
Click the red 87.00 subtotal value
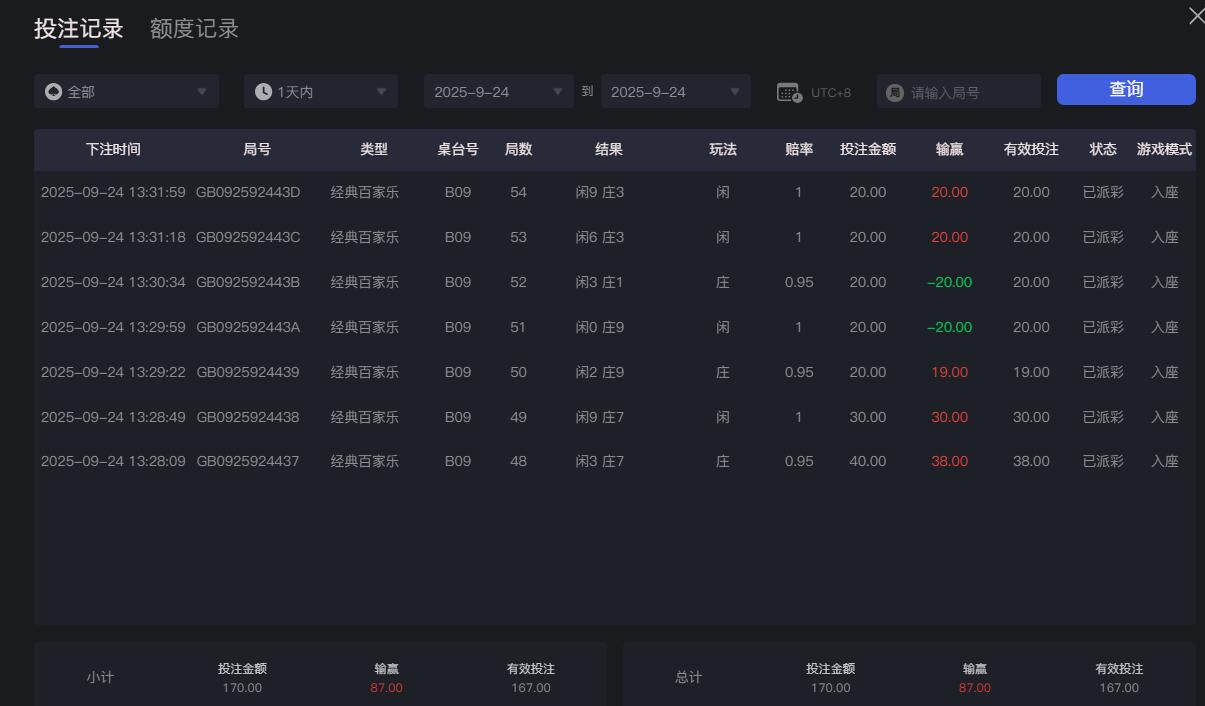(385, 688)
